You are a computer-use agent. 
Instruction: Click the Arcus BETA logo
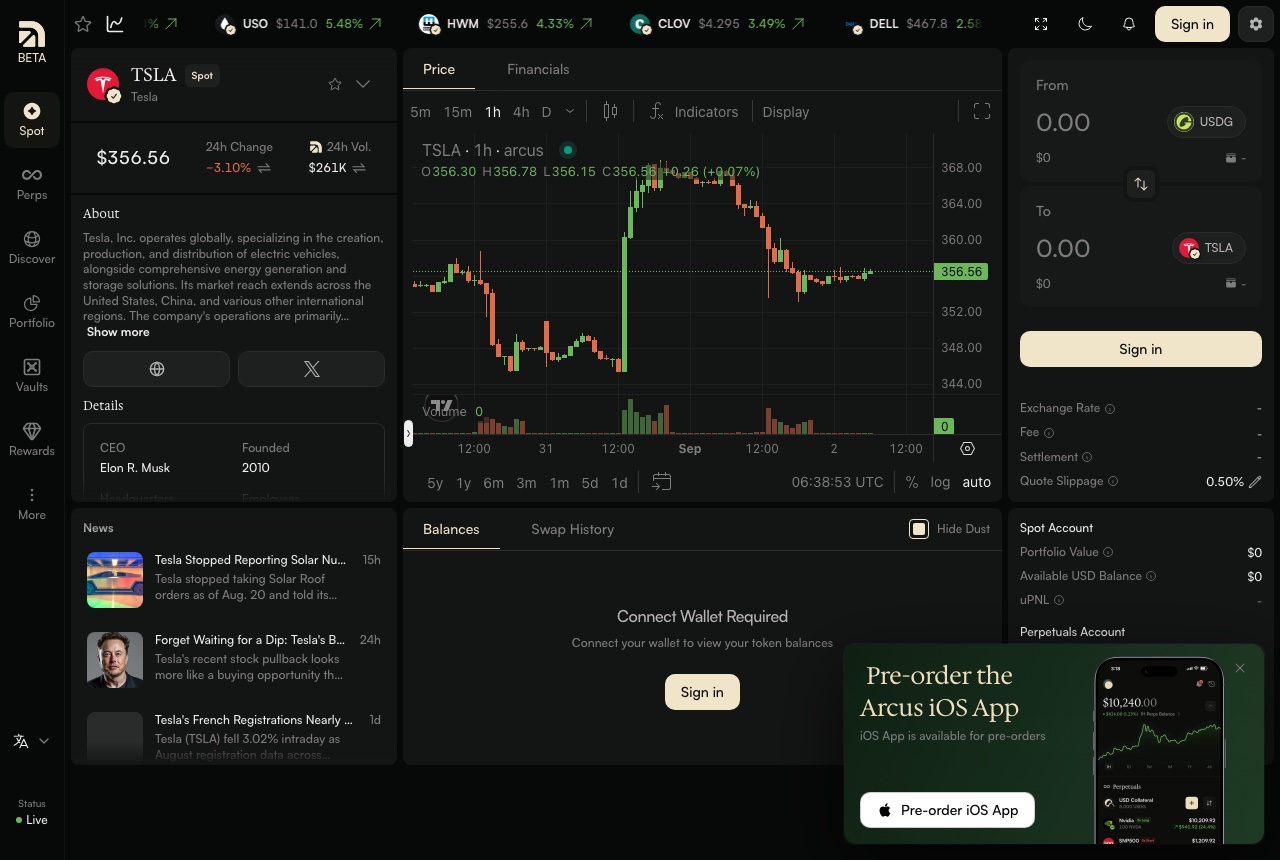pos(32,42)
